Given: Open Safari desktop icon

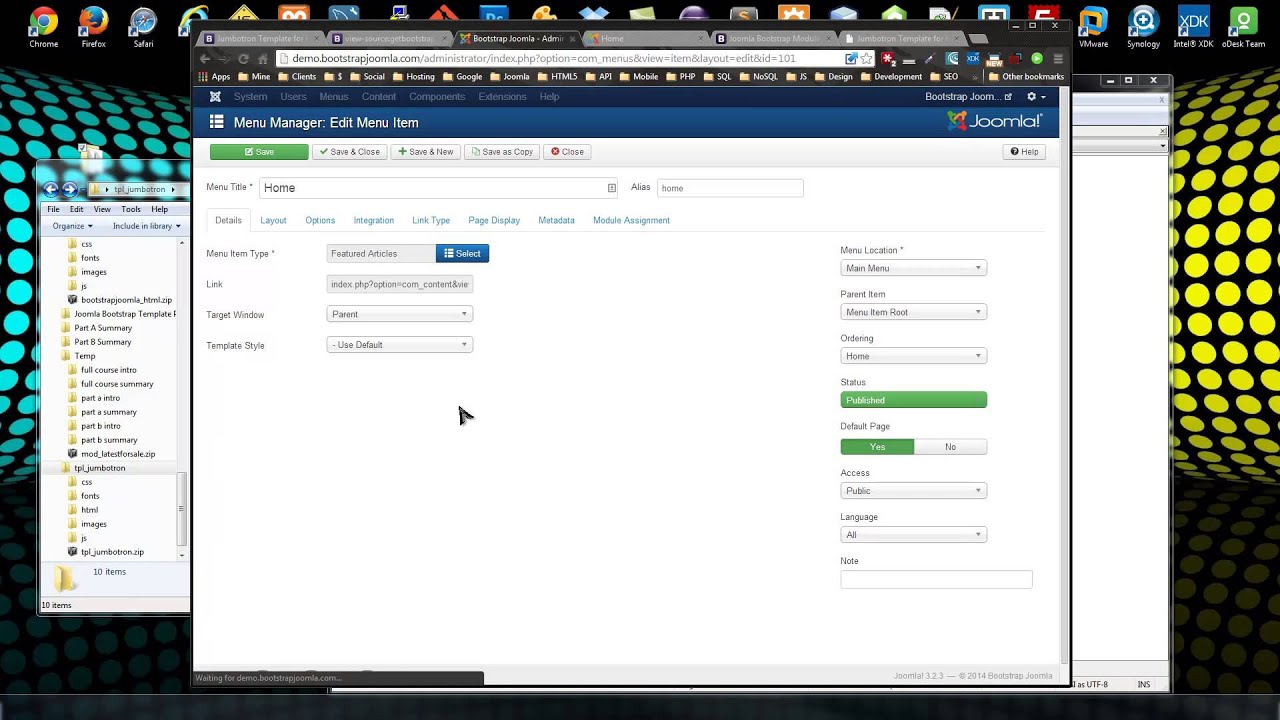Looking at the screenshot, I should coord(143,26).
